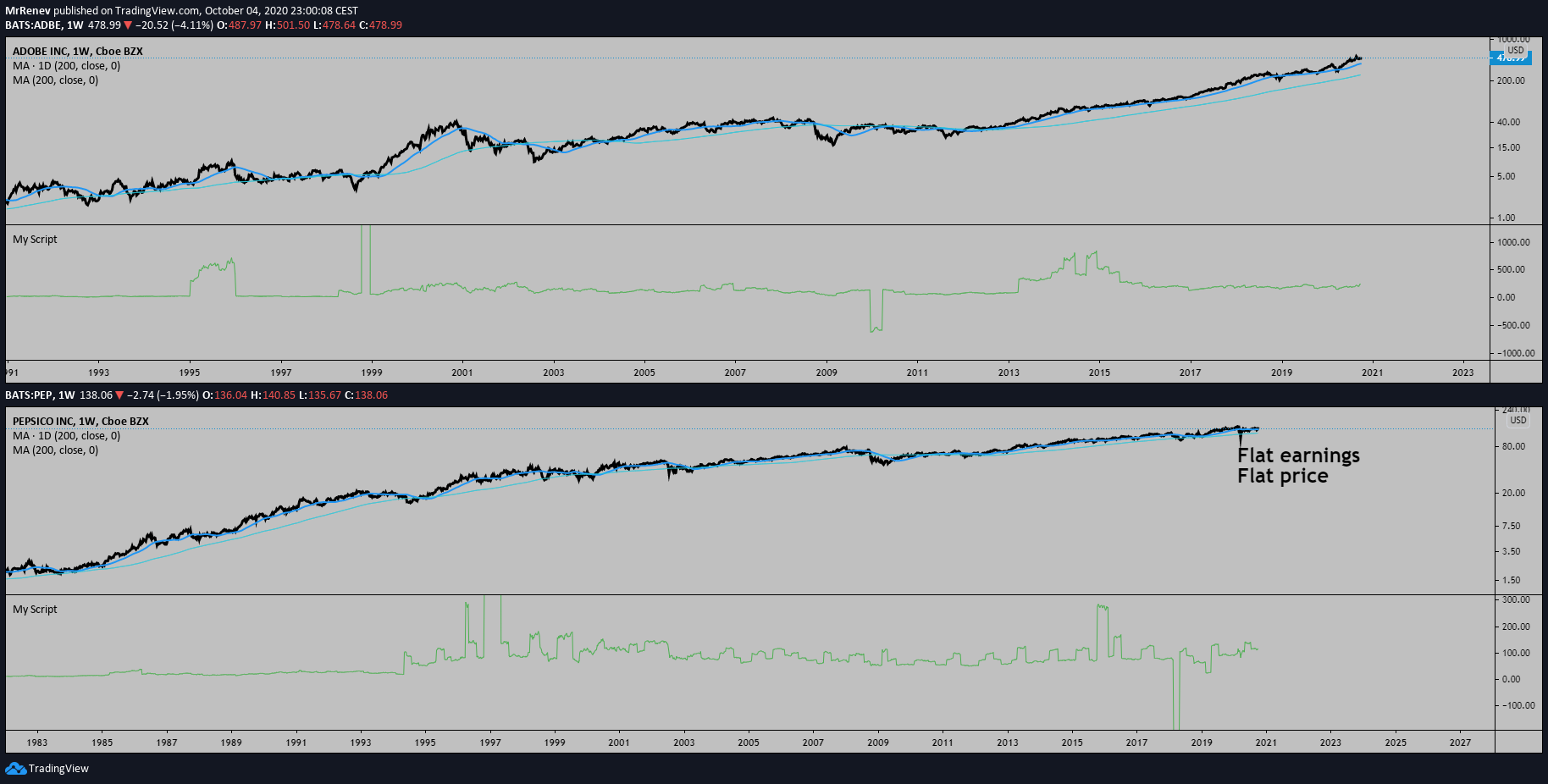The image size is (1548, 784).
Task: Click the PepsiCo high value H:140.85 in header
Action: pyautogui.click(x=273, y=395)
